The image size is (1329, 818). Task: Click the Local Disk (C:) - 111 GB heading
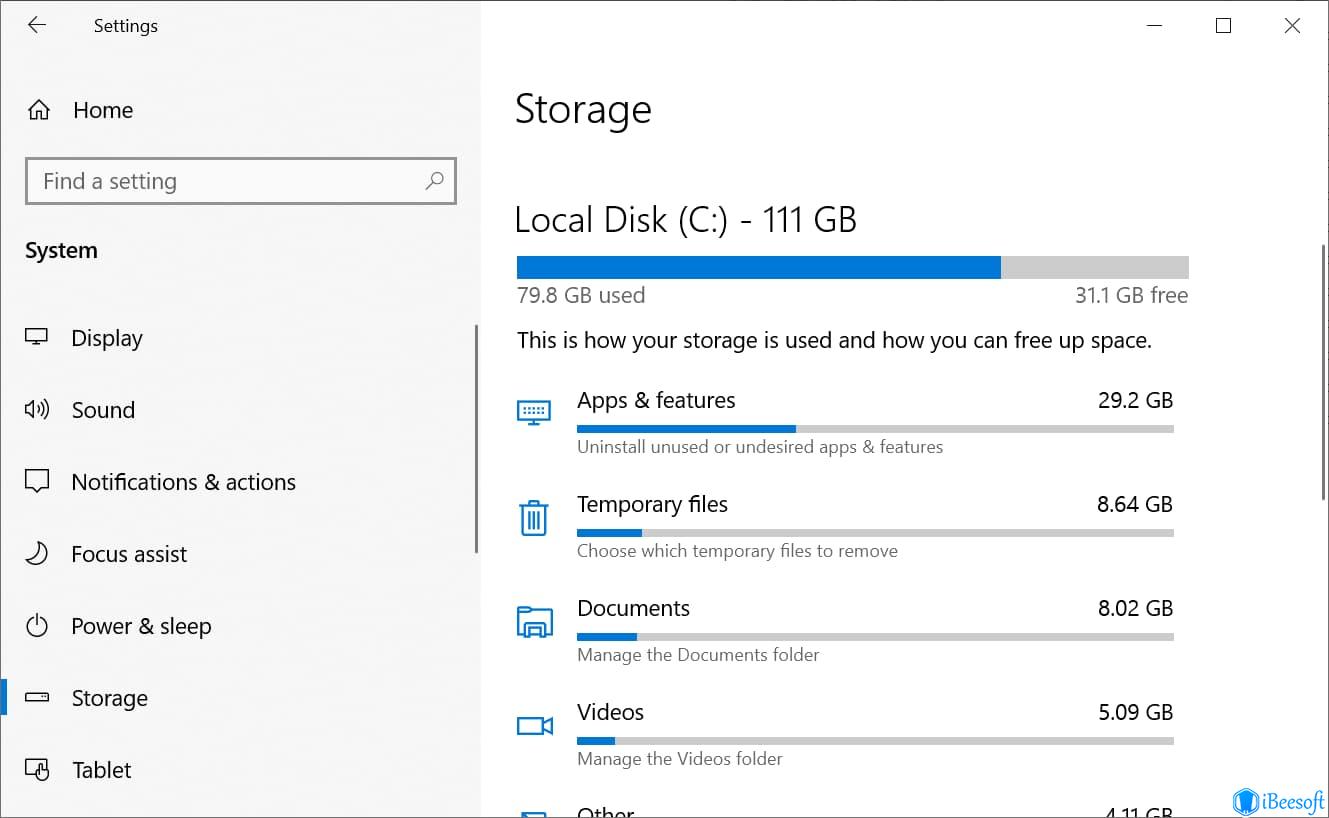(686, 220)
